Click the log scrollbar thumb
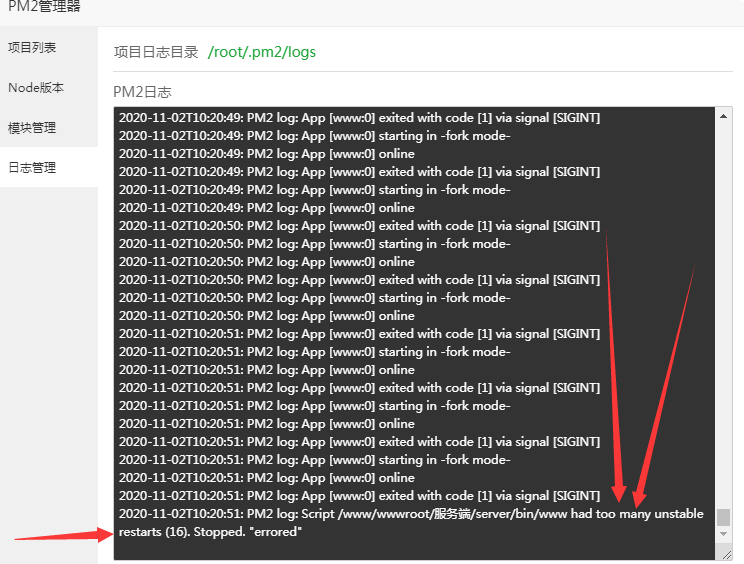This screenshot has width=744, height=564. (x=723, y=517)
